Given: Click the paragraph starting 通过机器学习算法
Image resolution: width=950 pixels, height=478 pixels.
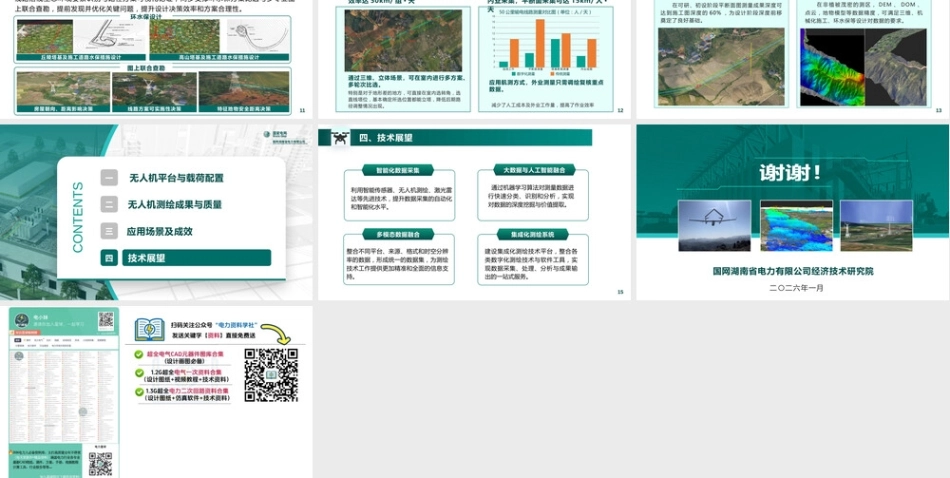Looking at the screenshot, I should coord(531,196).
